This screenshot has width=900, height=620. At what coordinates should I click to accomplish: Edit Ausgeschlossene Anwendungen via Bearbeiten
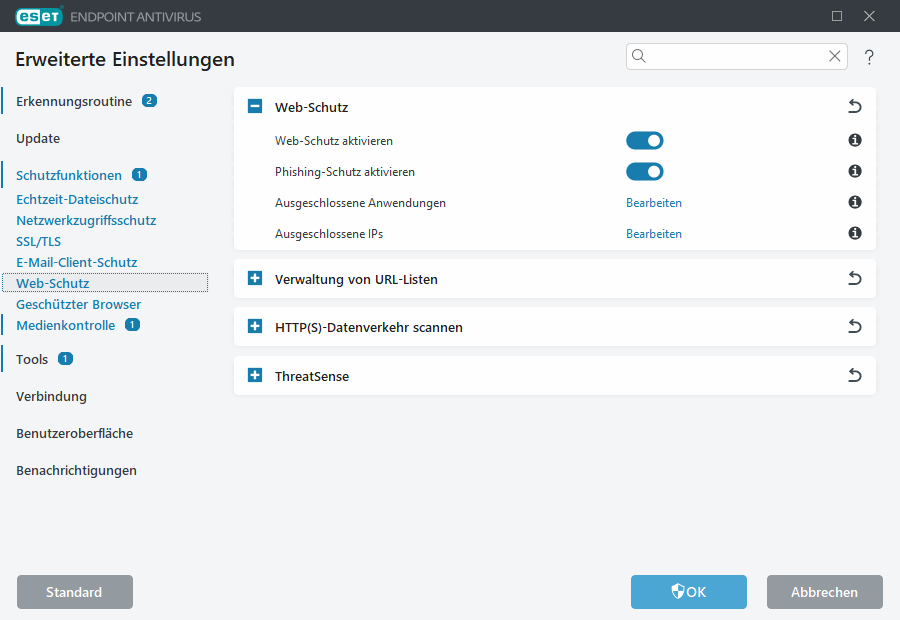tap(654, 203)
